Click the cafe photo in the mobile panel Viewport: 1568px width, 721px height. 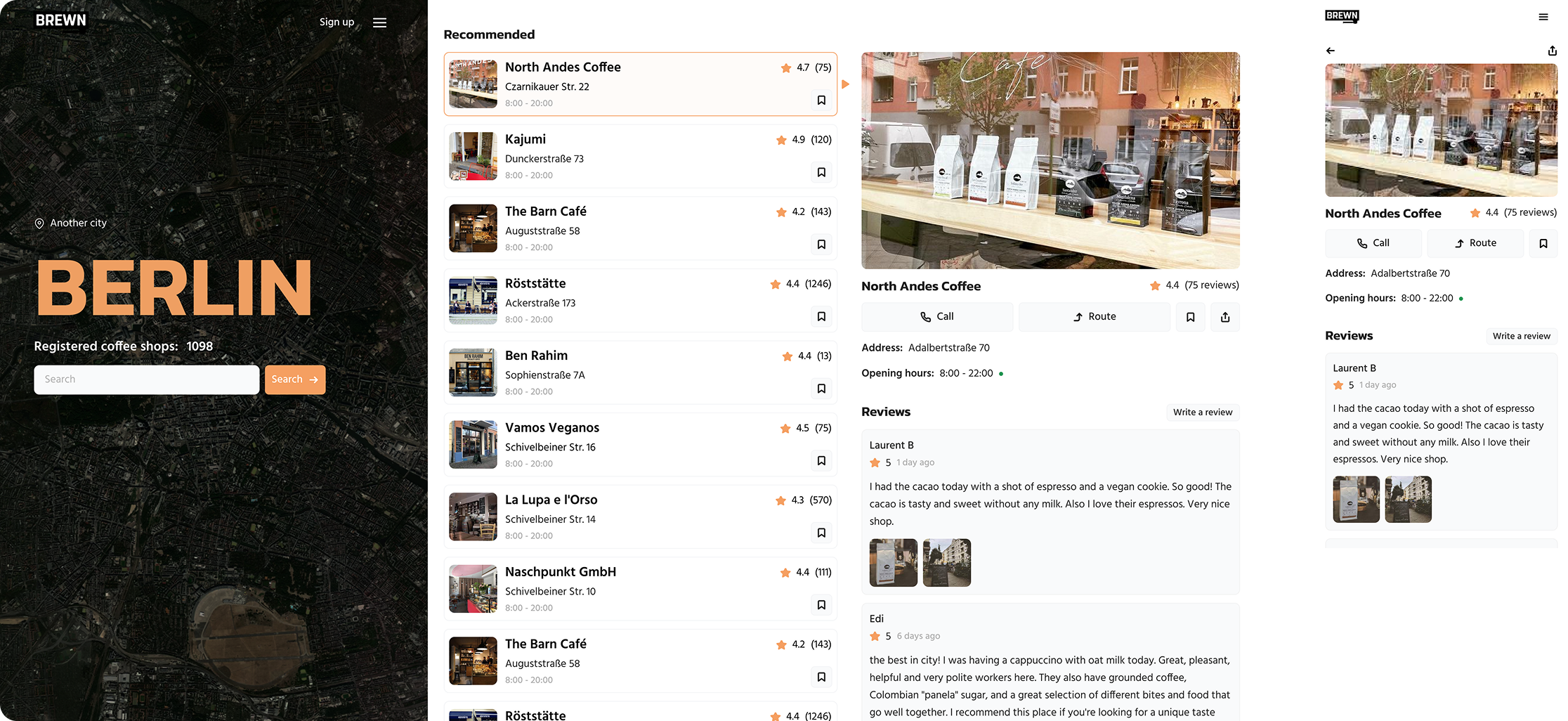tap(1441, 130)
